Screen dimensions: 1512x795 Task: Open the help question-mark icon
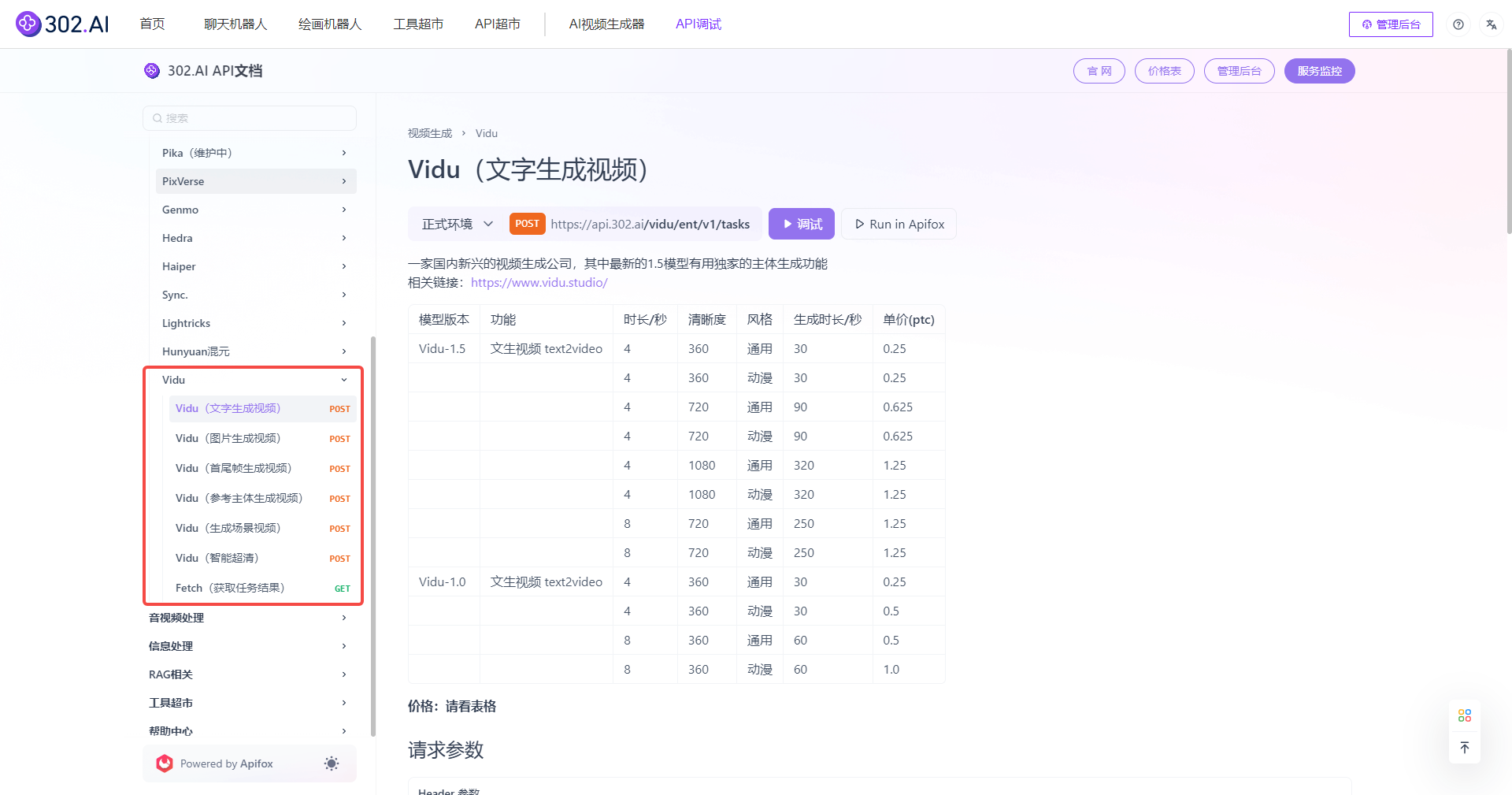tap(1458, 24)
